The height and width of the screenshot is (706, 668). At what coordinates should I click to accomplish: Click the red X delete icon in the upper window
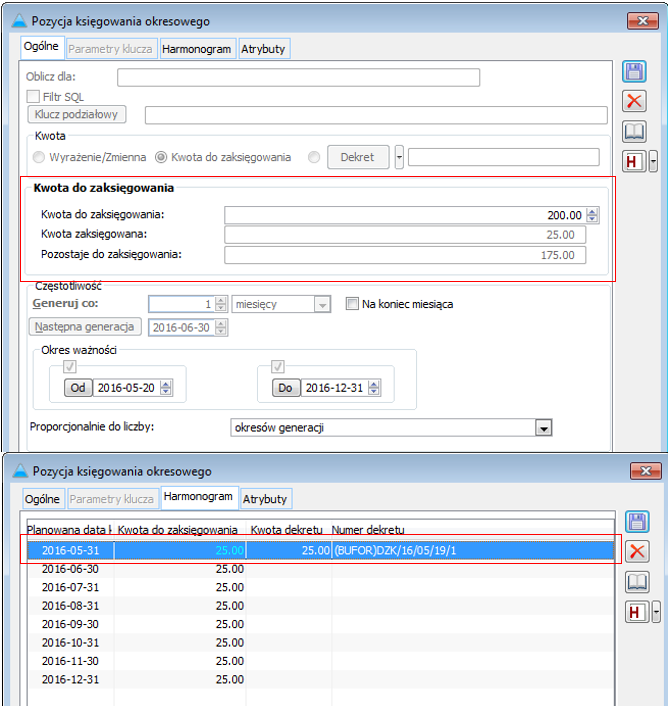click(634, 101)
